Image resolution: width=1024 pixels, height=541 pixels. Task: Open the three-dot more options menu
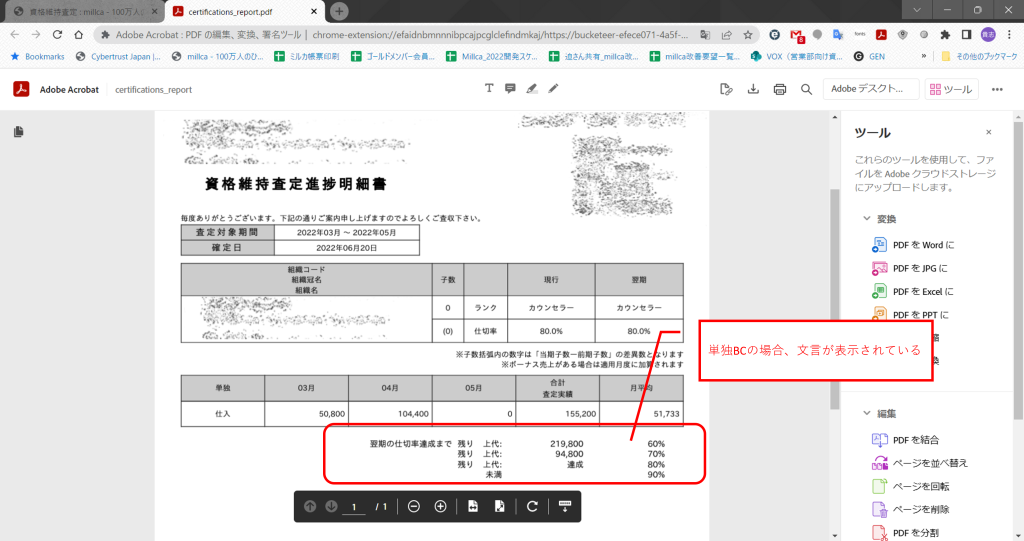pyautogui.click(x=1007, y=33)
